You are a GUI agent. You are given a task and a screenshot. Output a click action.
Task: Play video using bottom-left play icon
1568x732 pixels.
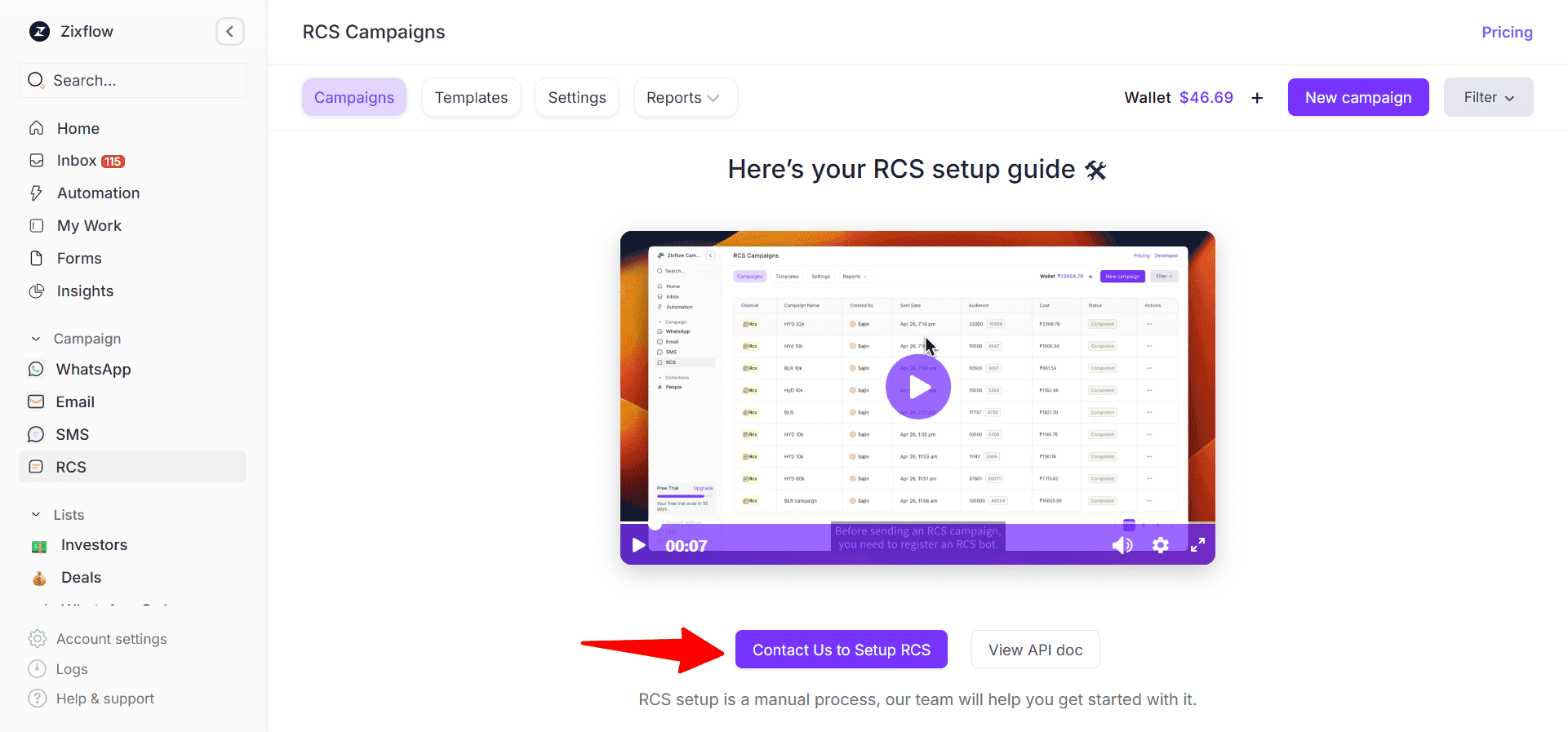point(638,545)
